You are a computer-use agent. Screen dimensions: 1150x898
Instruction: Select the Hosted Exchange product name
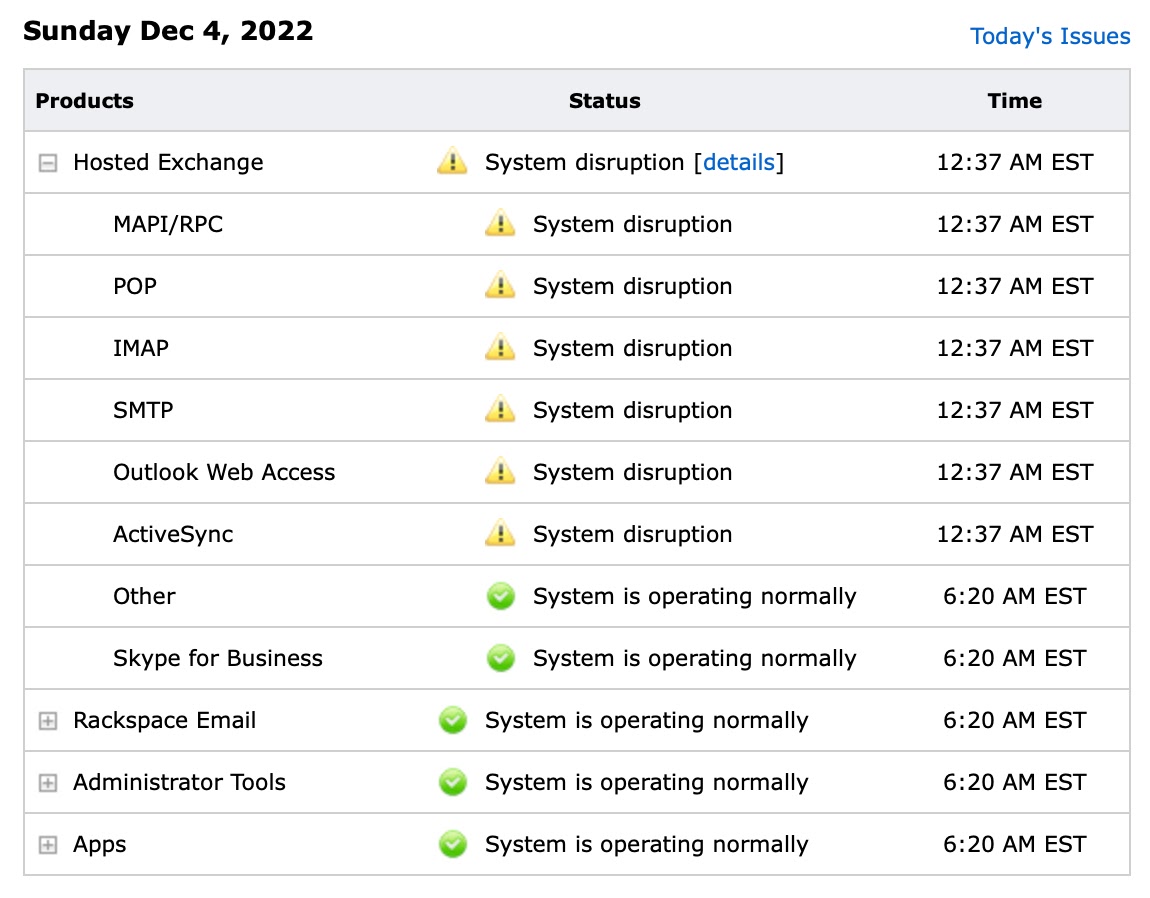pos(168,162)
